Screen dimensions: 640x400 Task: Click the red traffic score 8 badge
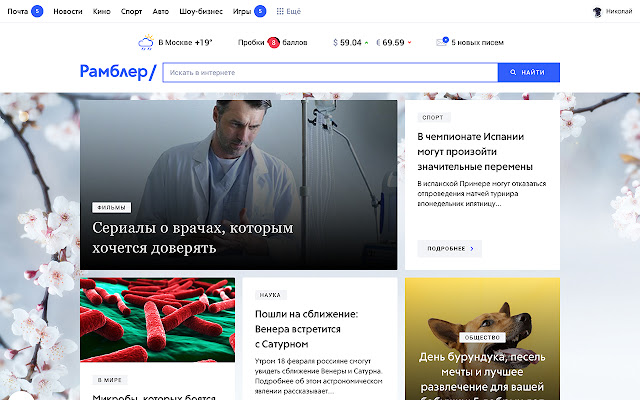273,42
